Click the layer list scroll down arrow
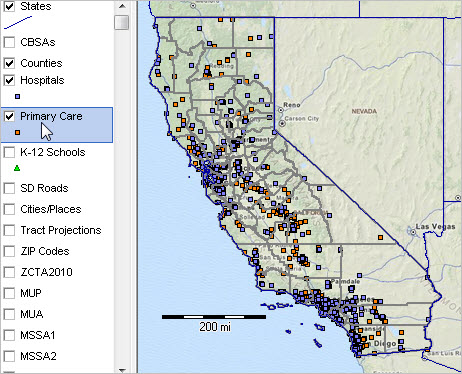 click(x=122, y=370)
